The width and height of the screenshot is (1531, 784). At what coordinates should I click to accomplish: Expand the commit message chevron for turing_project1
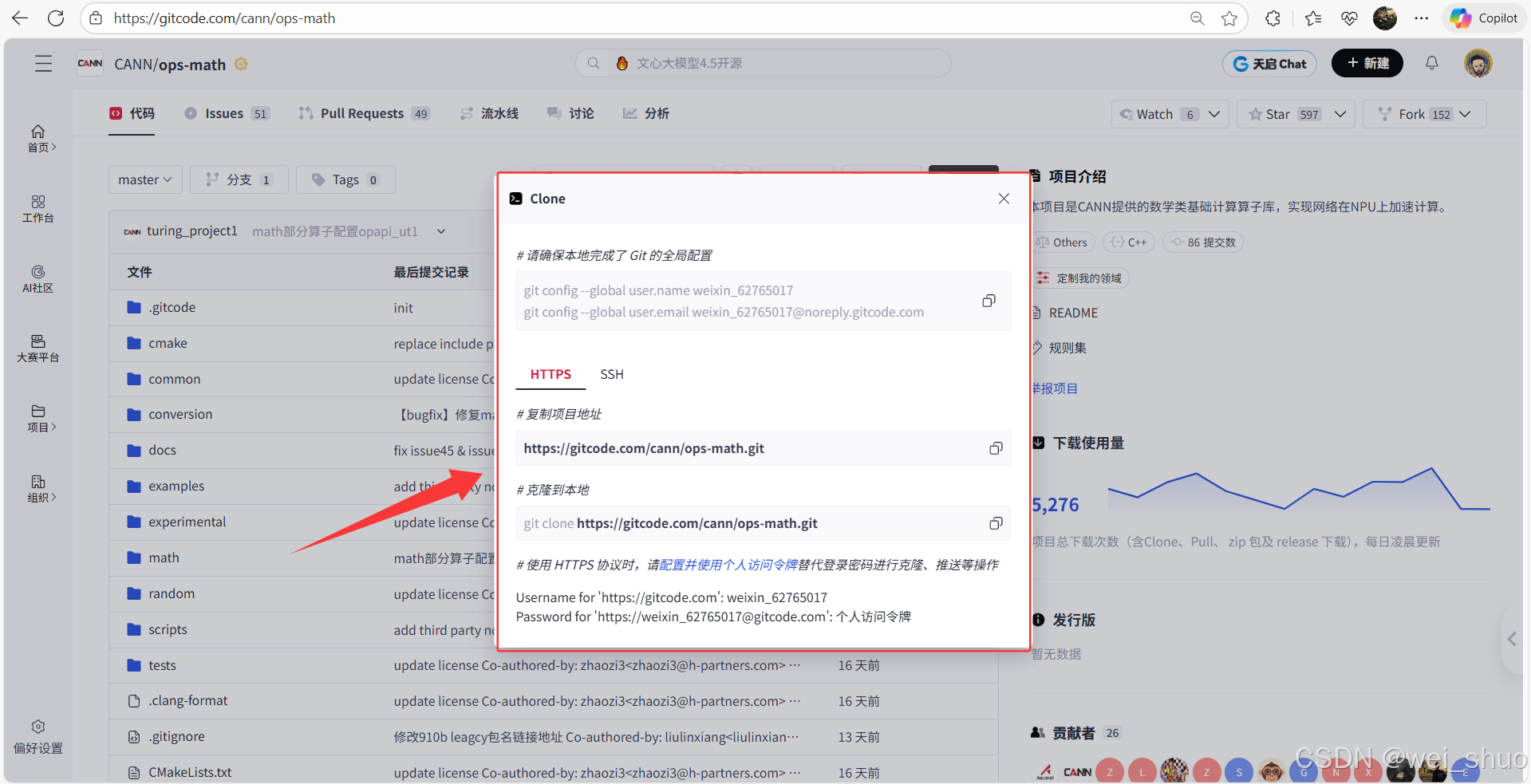coord(440,231)
